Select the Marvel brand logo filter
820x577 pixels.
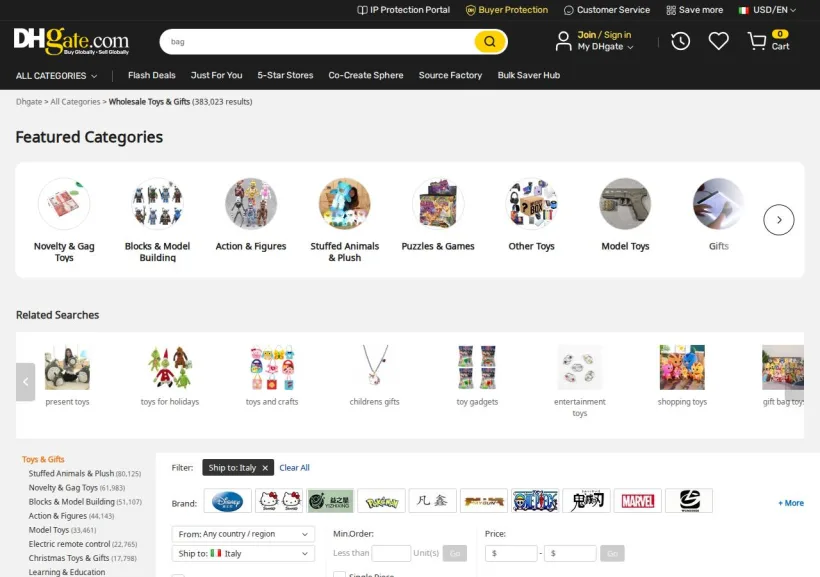click(637, 501)
